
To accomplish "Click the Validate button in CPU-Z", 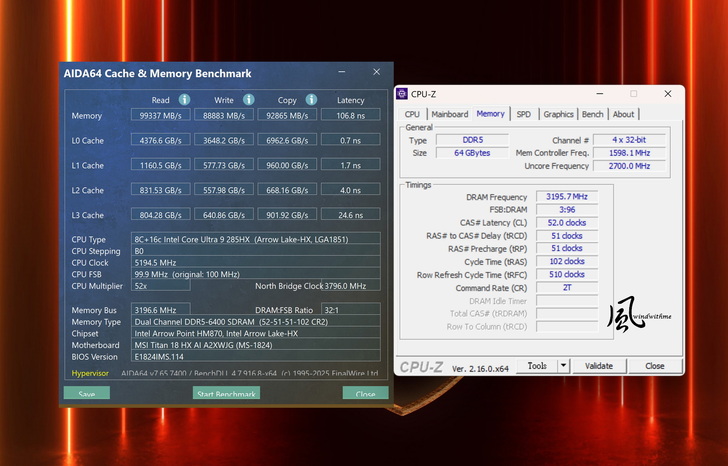I will (598, 366).
